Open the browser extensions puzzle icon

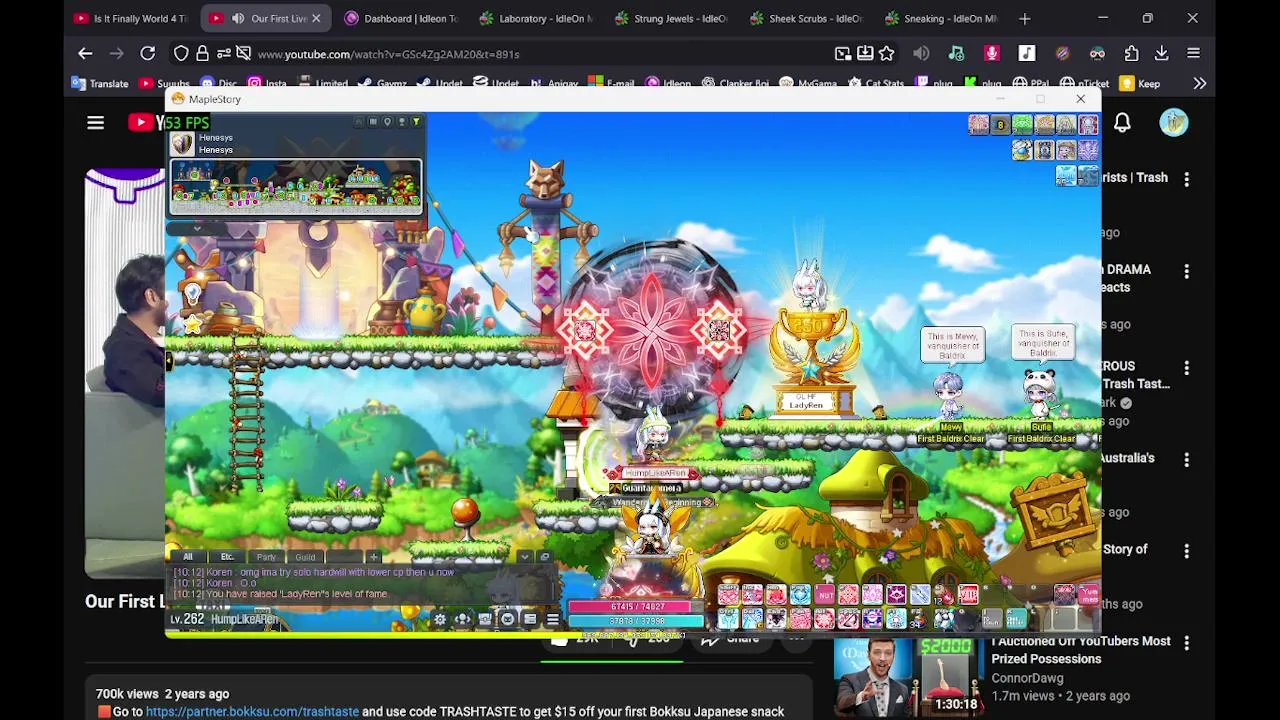tap(1131, 53)
